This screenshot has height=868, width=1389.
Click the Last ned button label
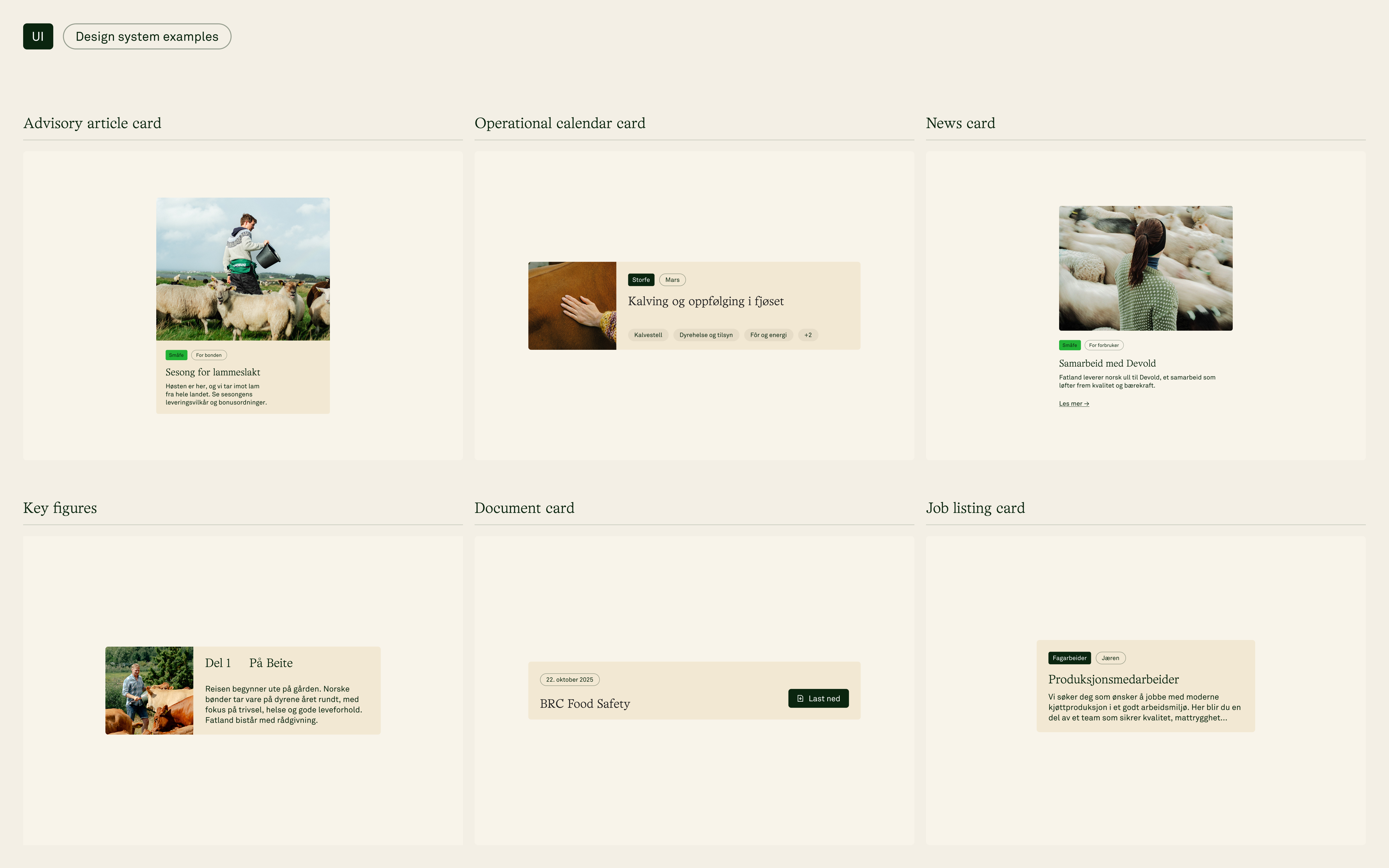tap(824, 699)
